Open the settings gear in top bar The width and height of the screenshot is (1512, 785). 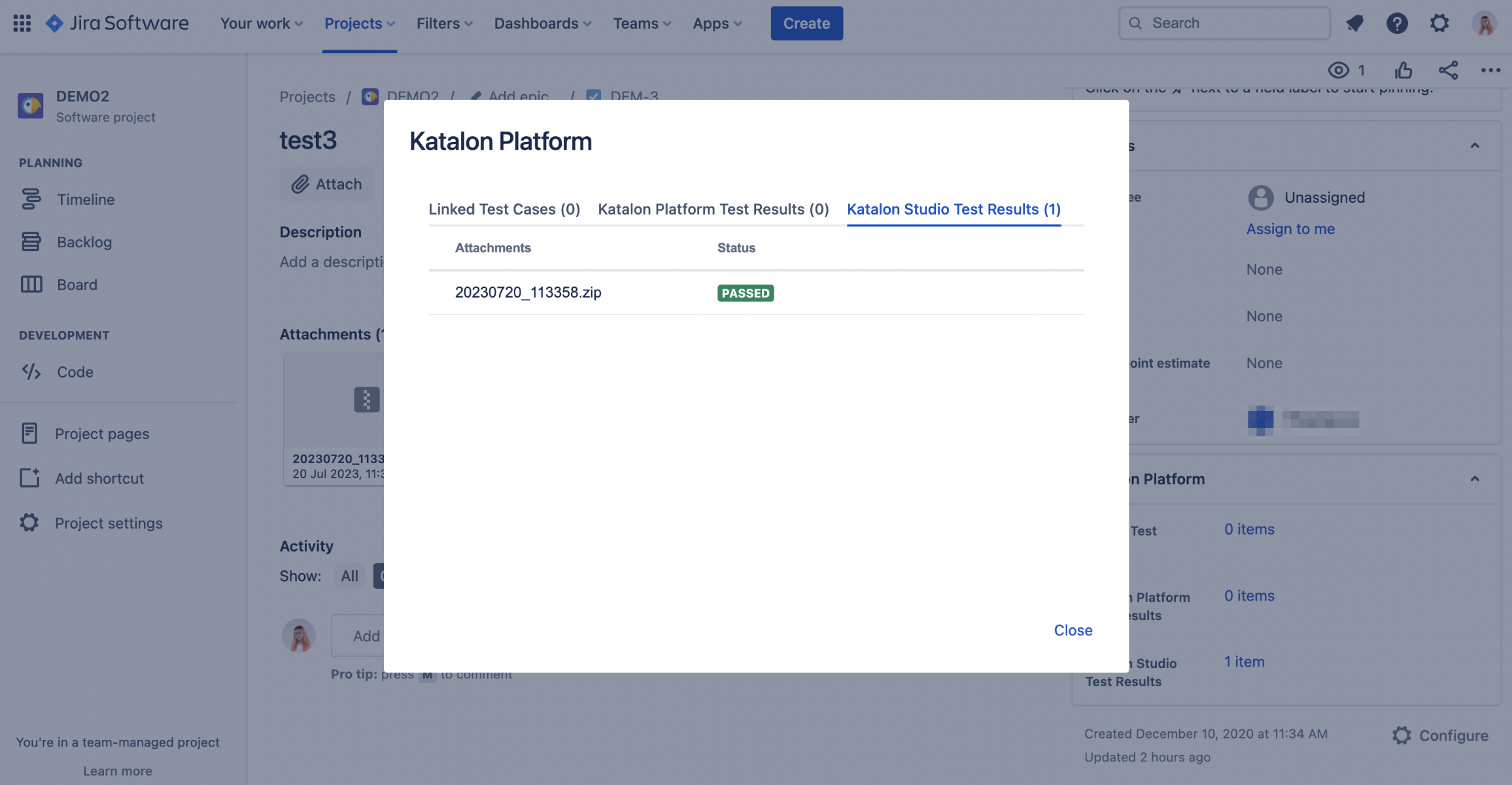(x=1439, y=24)
